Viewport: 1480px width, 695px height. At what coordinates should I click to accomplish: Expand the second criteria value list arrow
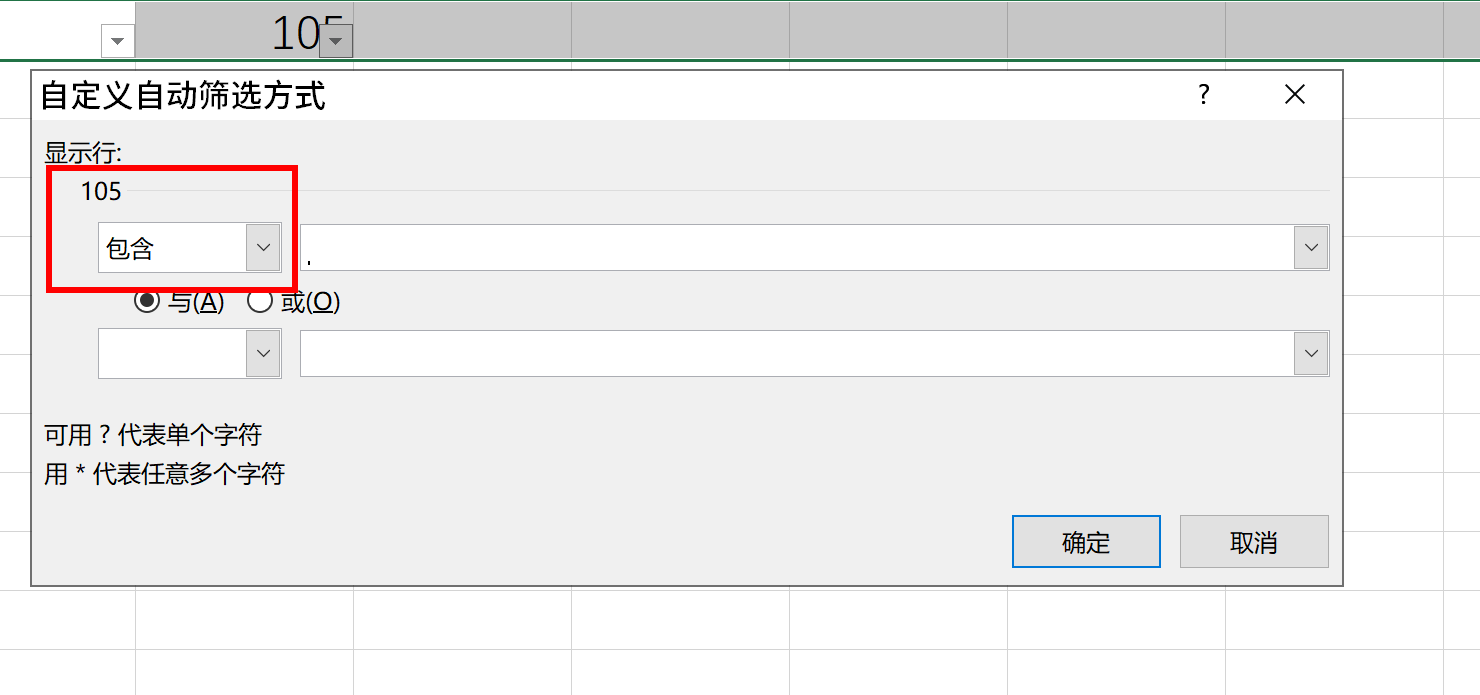1311,354
